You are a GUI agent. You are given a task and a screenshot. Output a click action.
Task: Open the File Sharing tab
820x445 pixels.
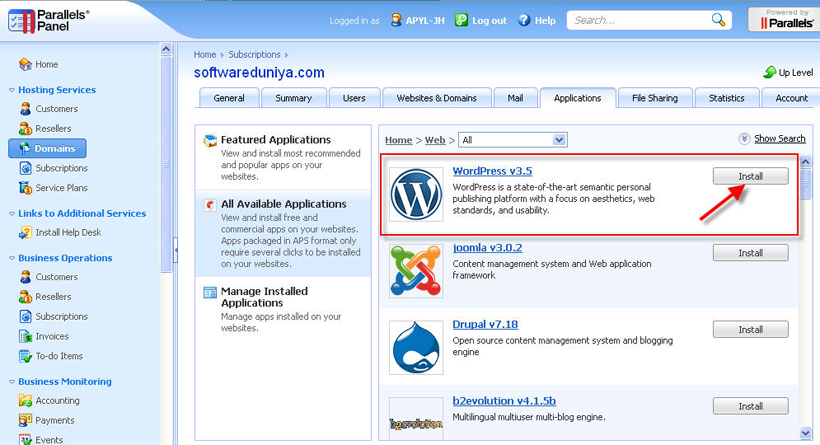click(655, 98)
